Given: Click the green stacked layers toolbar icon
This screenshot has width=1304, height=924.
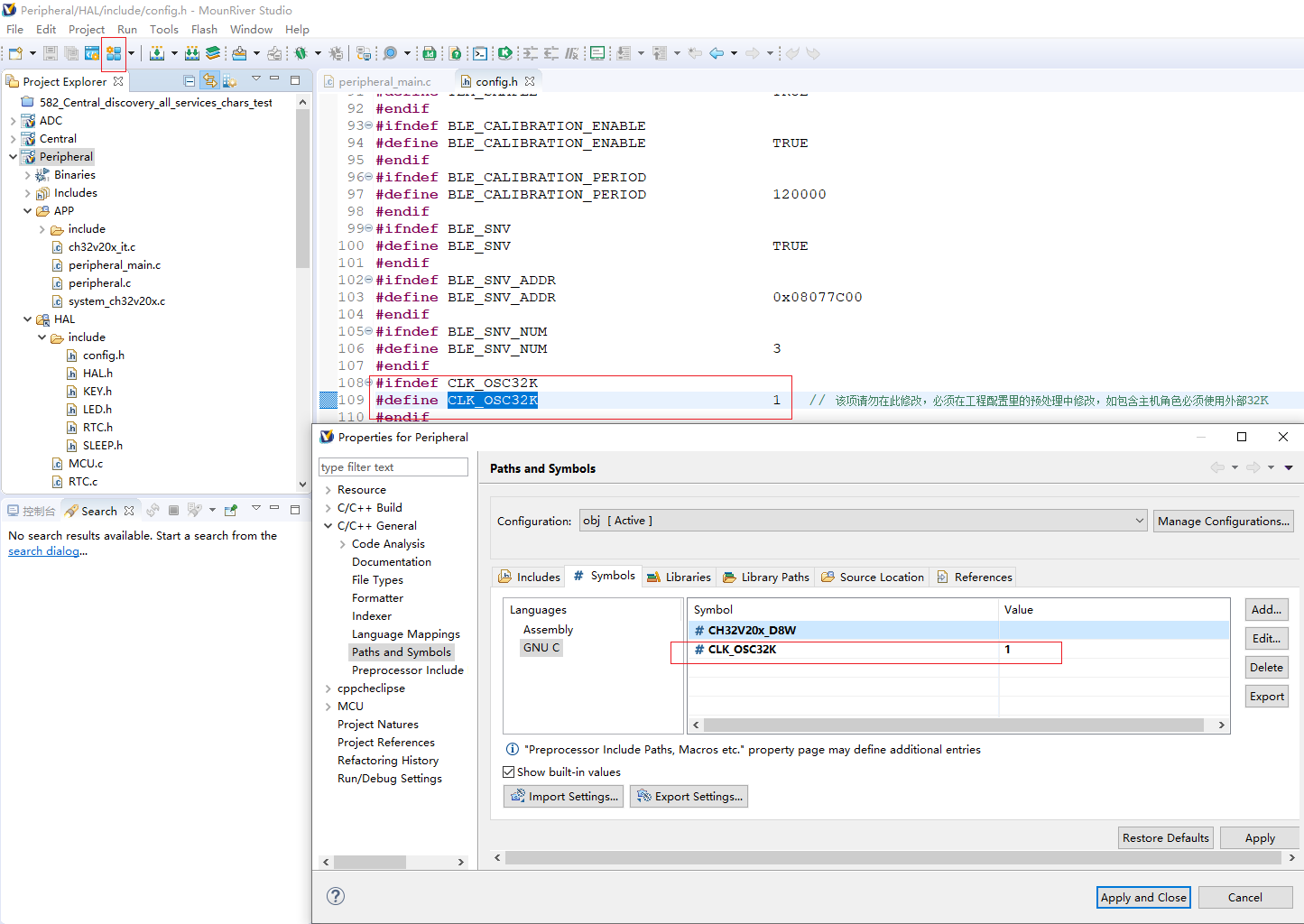Looking at the screenshot, I should point(213,53).
